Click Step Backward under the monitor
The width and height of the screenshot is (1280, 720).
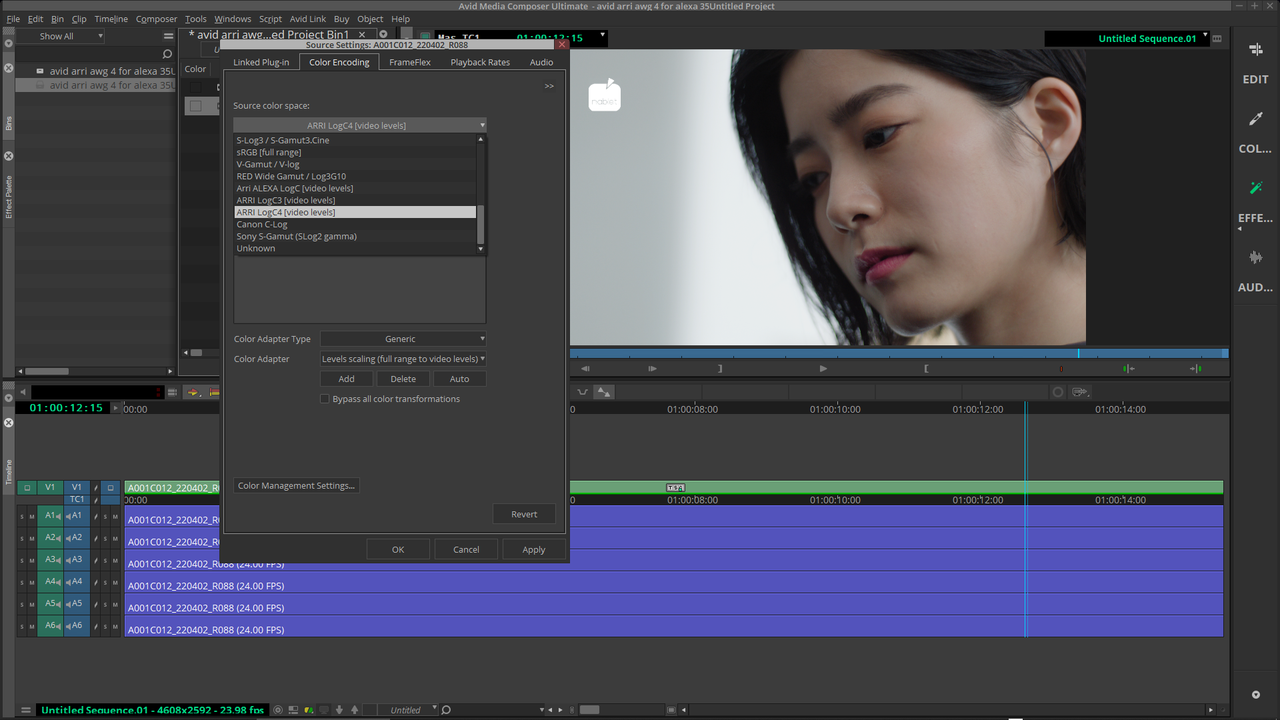585,368
